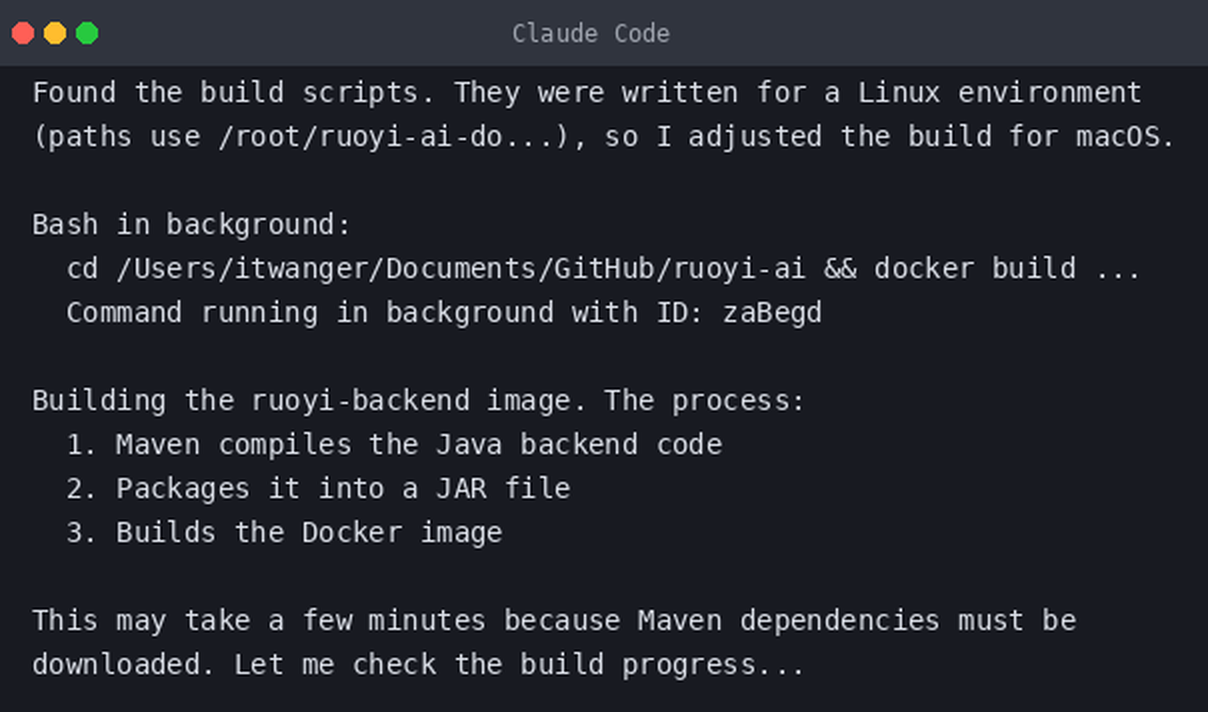
Task: Click the "Bash in background:" heading
Action: pos(192,225)
